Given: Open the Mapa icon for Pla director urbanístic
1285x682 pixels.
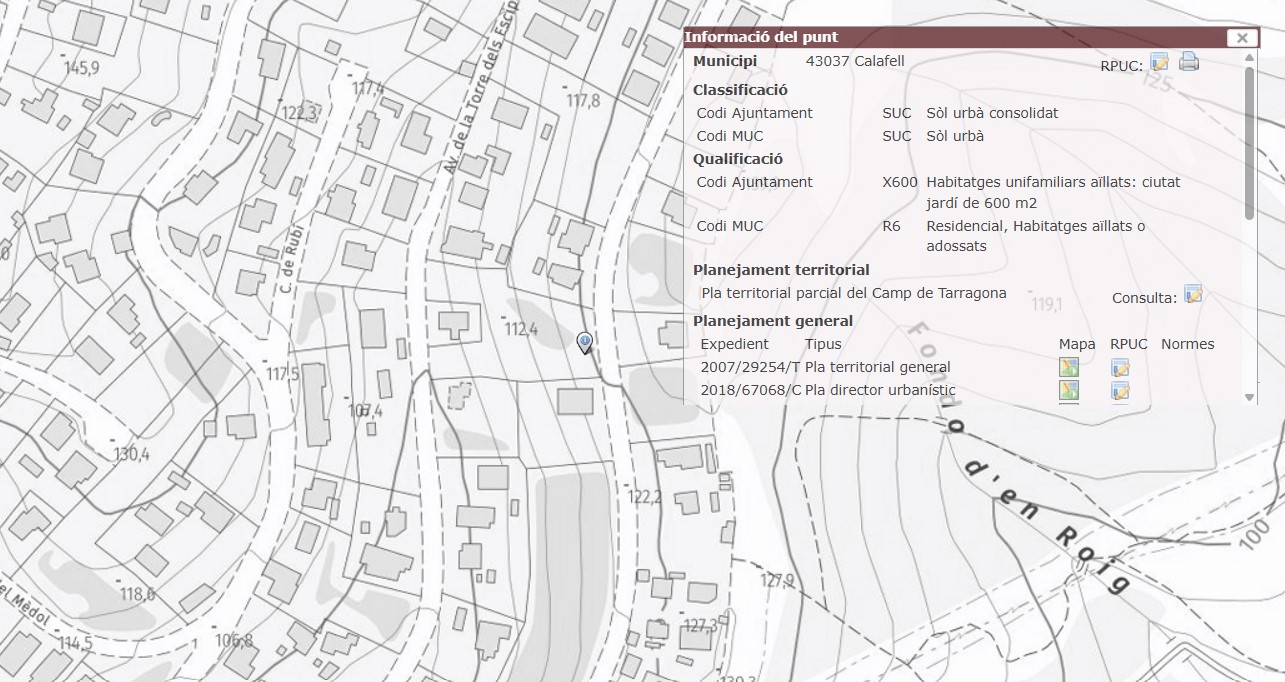Looking at the screenshot, I should [1069, 390].
